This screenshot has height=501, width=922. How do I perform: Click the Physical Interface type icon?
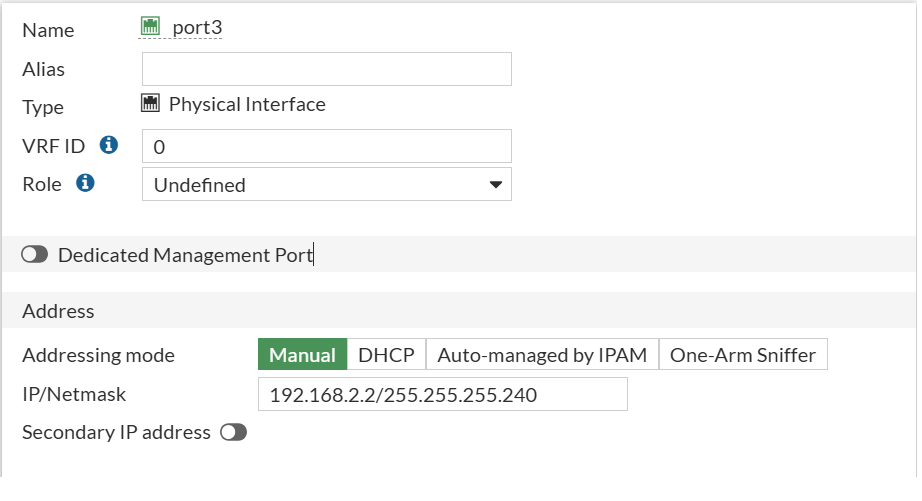pyautogui.click(x=151, y=104)
